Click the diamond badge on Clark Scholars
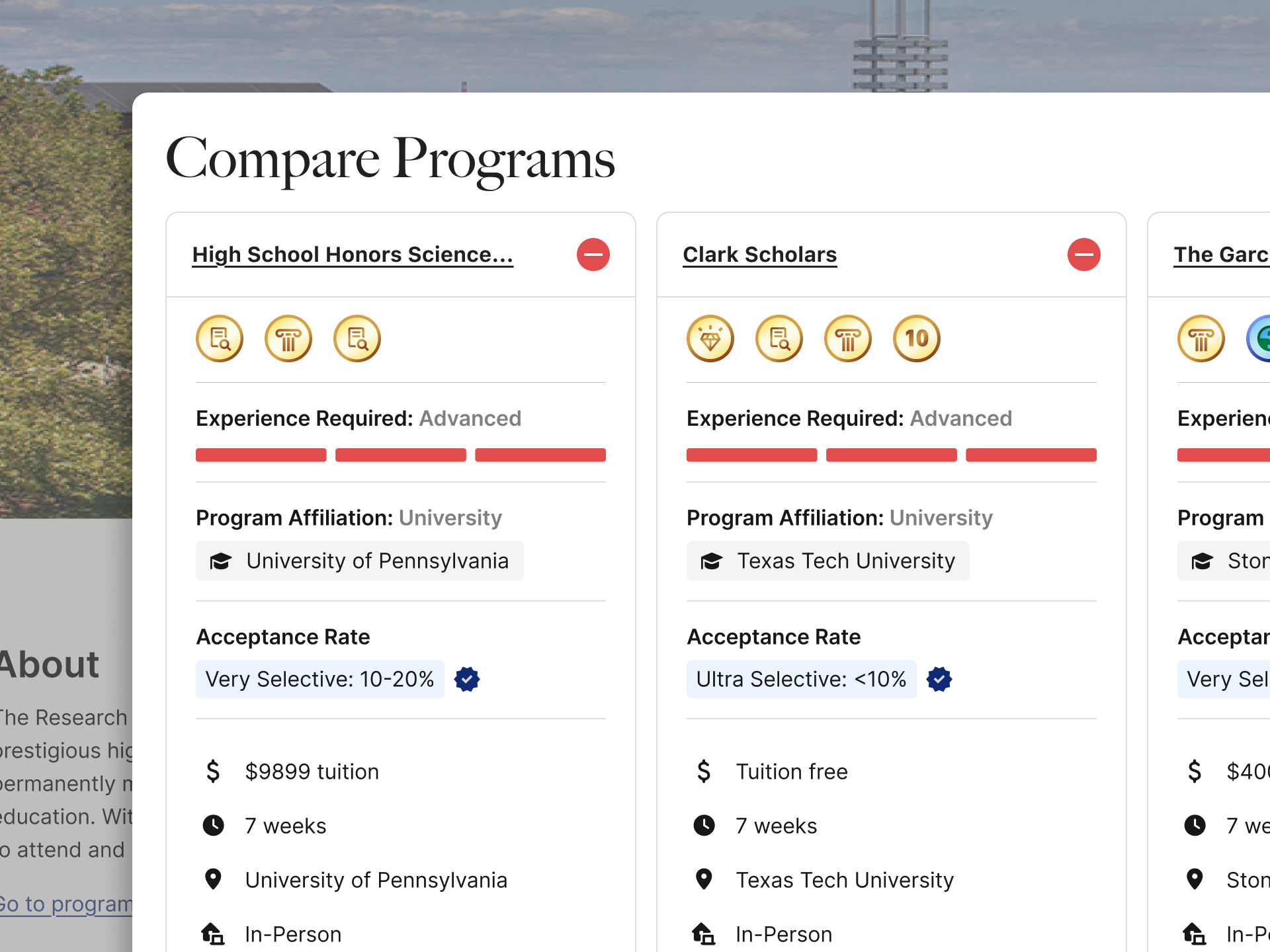 (x=710, y=338)
